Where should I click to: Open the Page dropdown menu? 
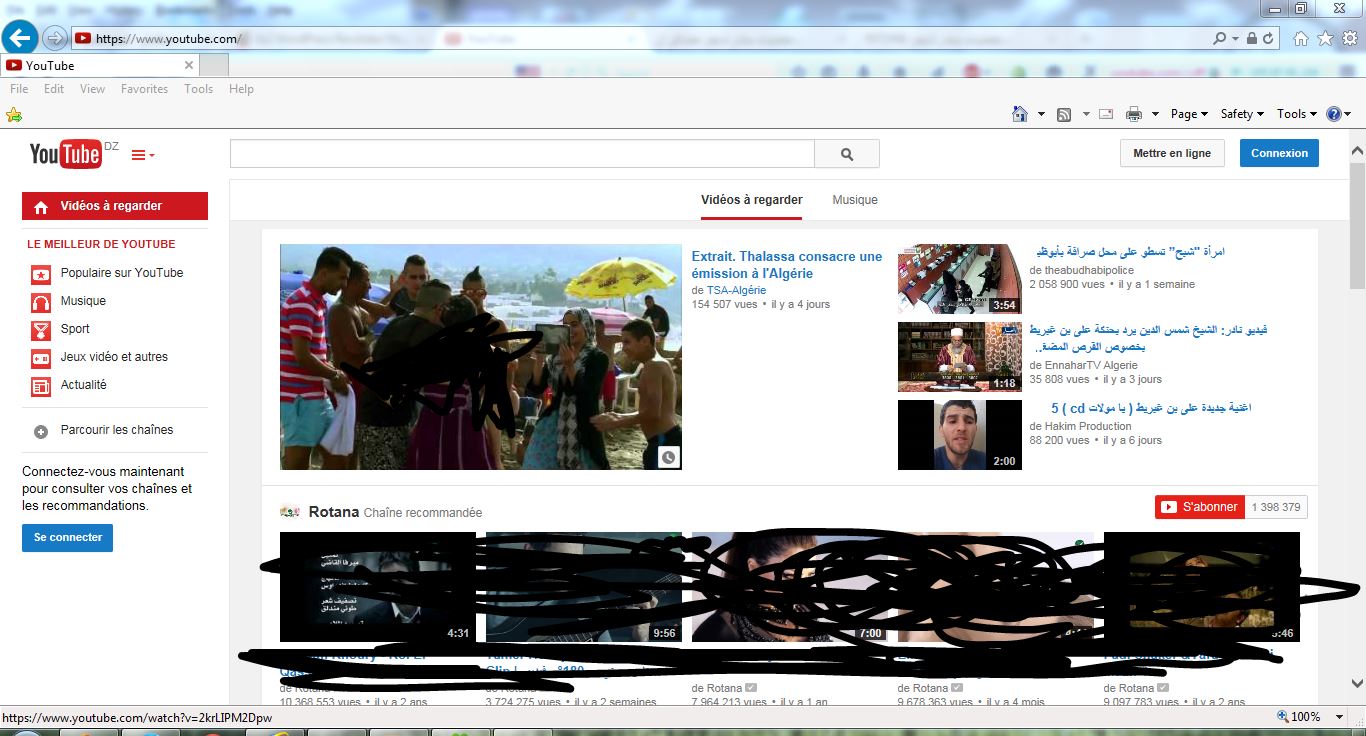(1189, 114)
